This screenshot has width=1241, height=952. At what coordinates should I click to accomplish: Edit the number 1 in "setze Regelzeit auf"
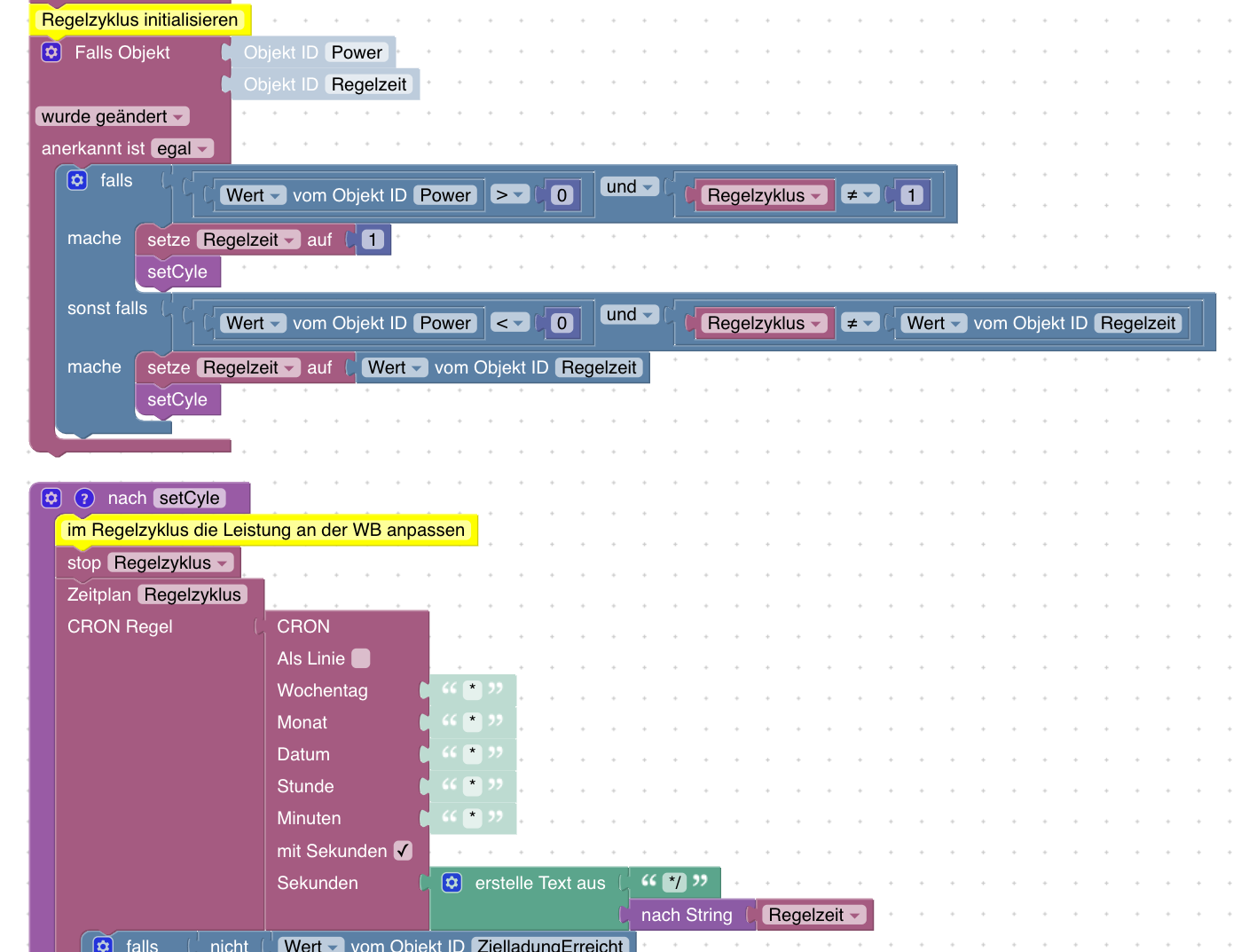(x=373, y=240)
